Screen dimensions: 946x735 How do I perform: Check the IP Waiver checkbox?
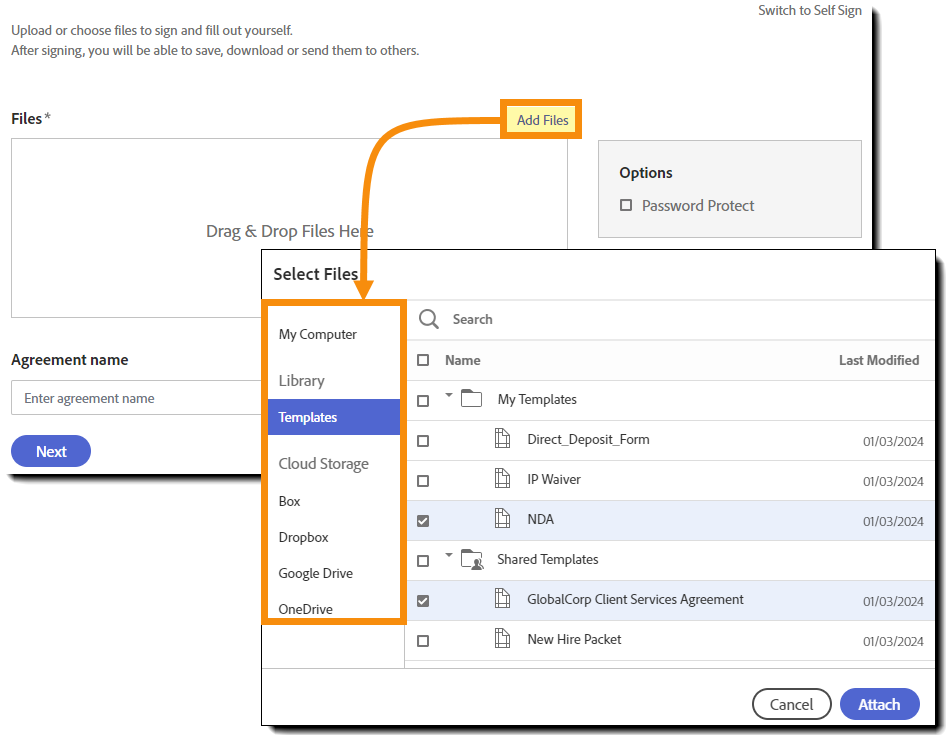(423, 478)
